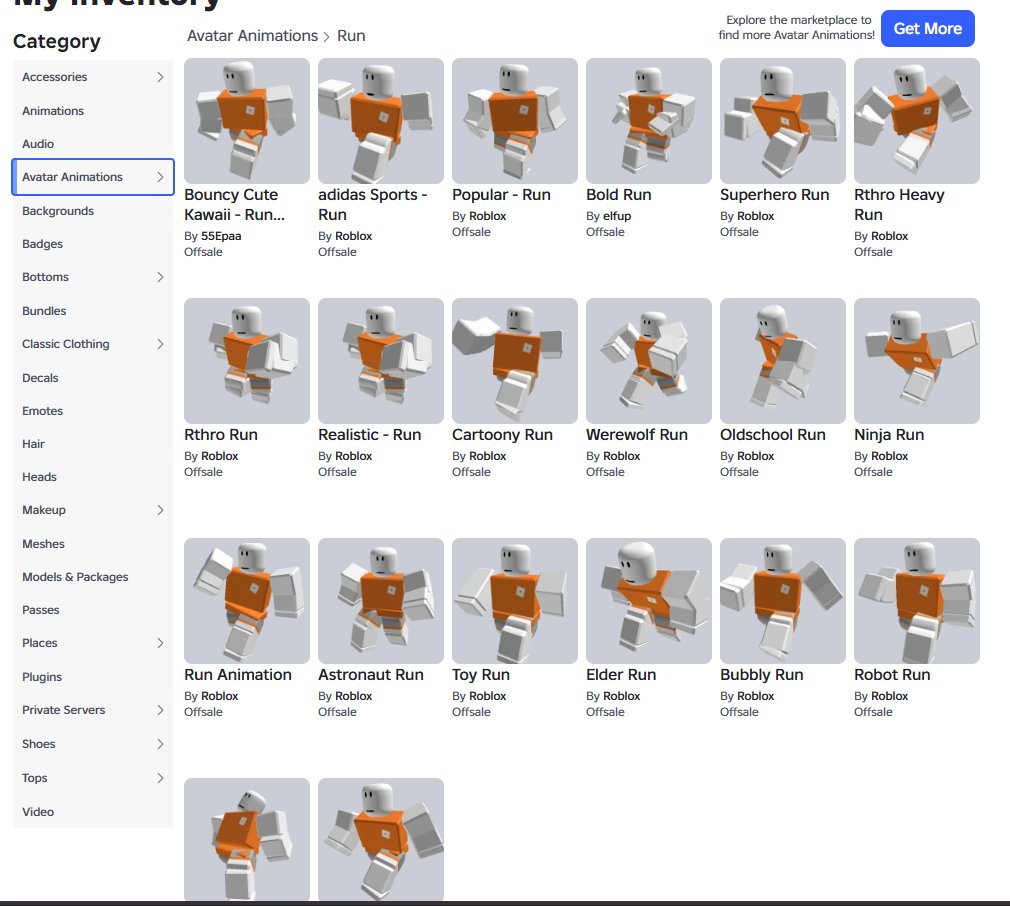
Task: Click Roblox creator under Rthro Heavy Run
Action: coord(890,236)
